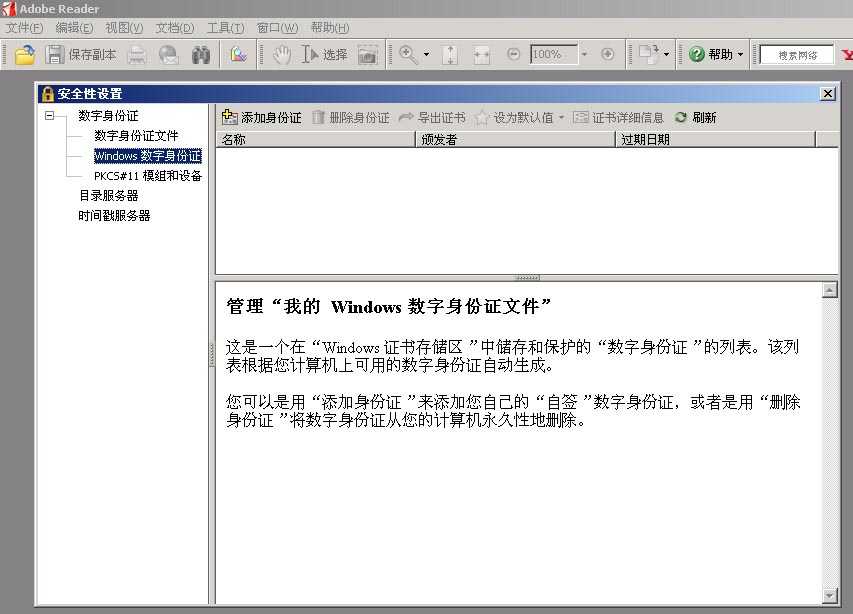Viewport: 853px width, 614px height.
Task: Open the zoom percentage dropdown arrow
Action: (x=584, y=54)
